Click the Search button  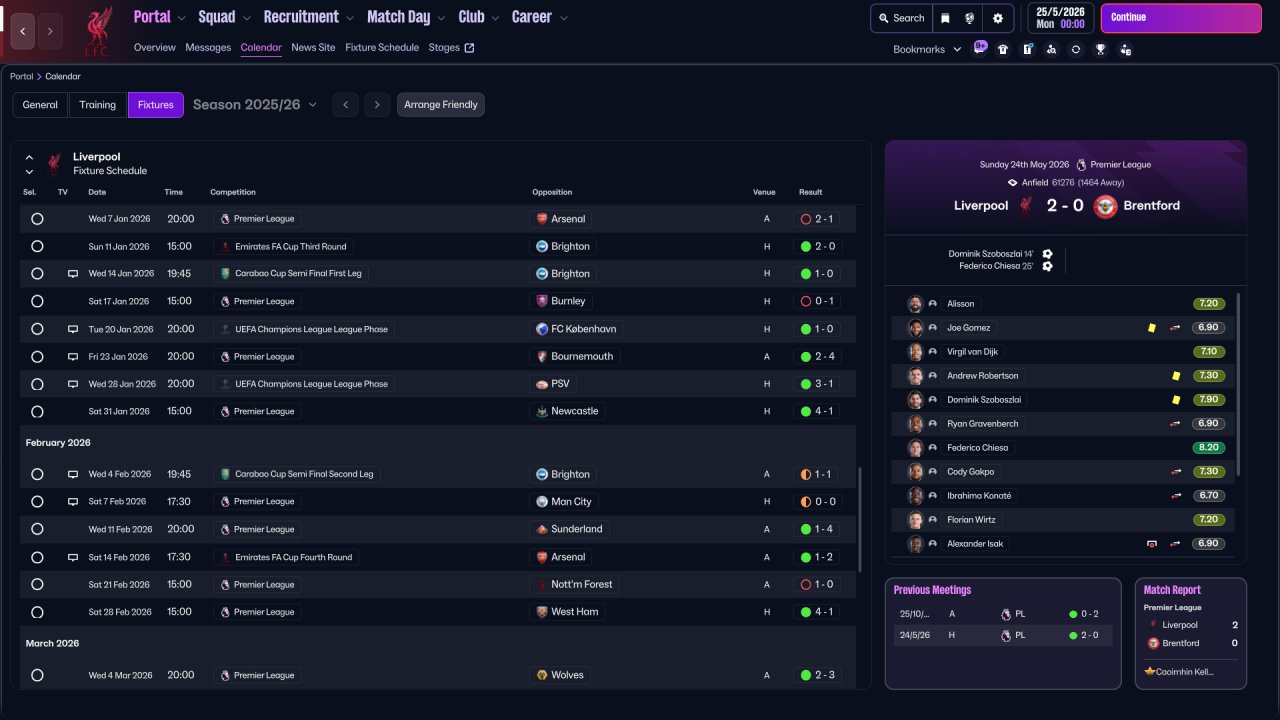901,18
